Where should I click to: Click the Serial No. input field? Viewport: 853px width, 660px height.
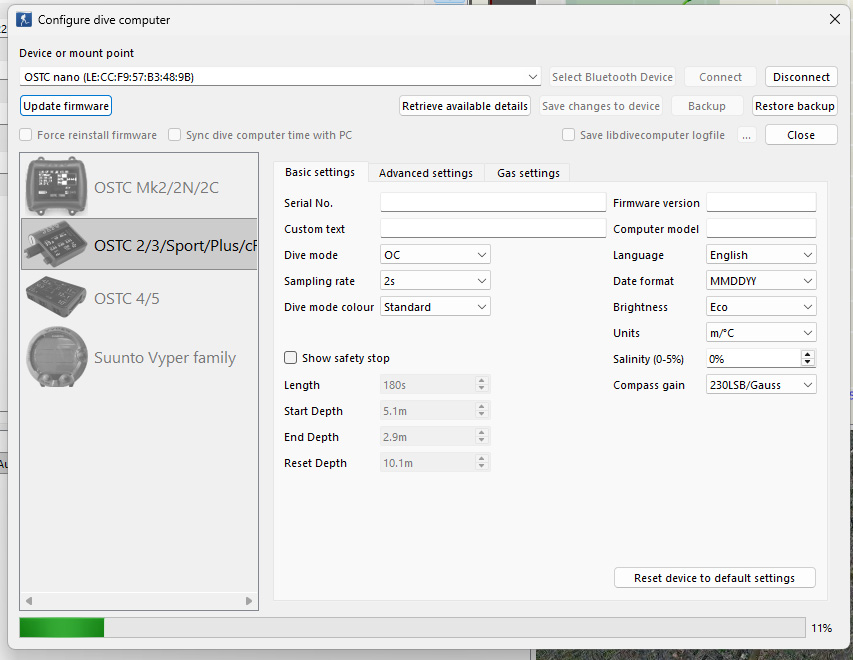(493, 202)
